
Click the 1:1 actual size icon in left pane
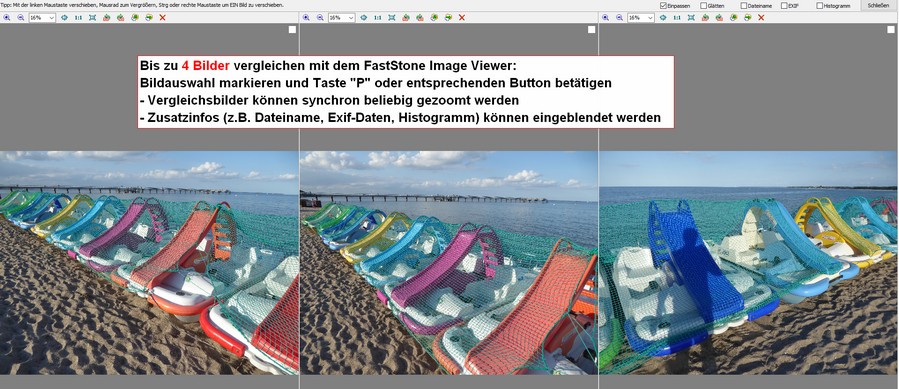[x=78, y=18]
